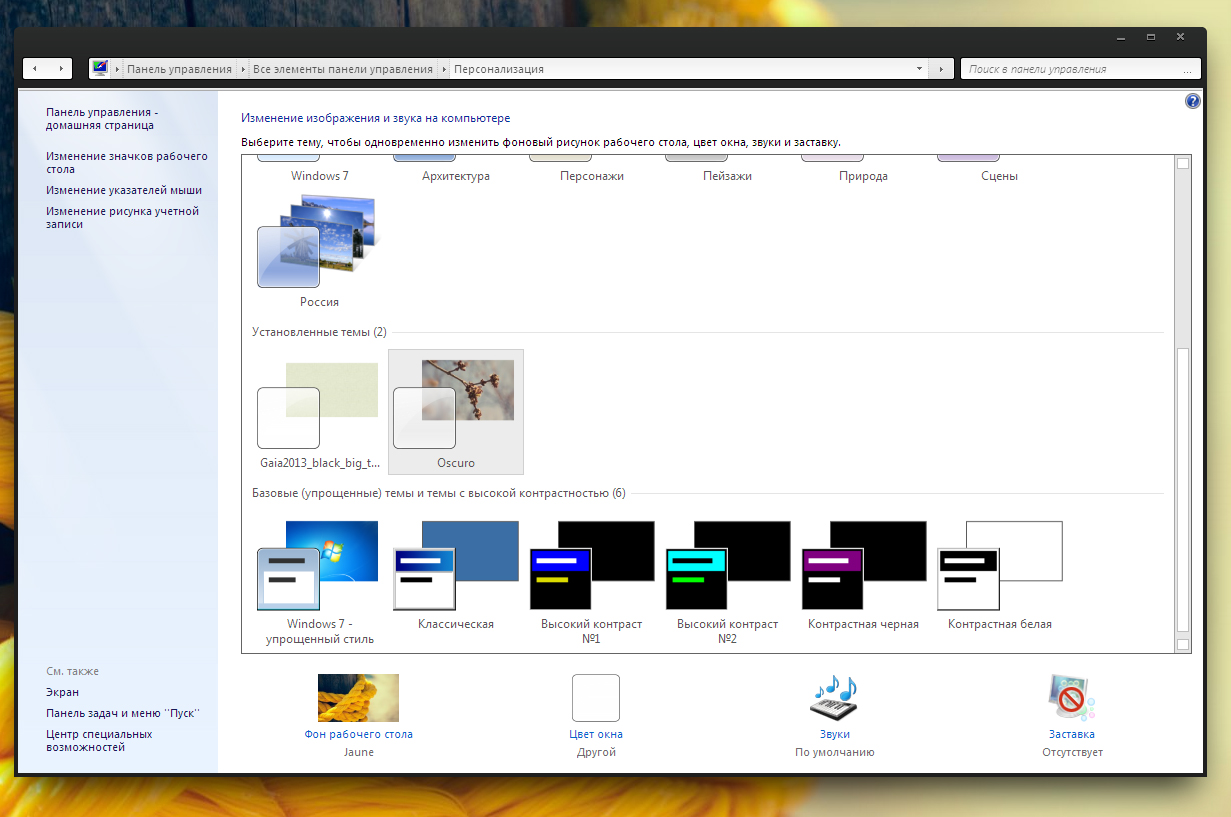Select the Россия theme
This screenshot has width=1231, height=817.
point(319,253)
